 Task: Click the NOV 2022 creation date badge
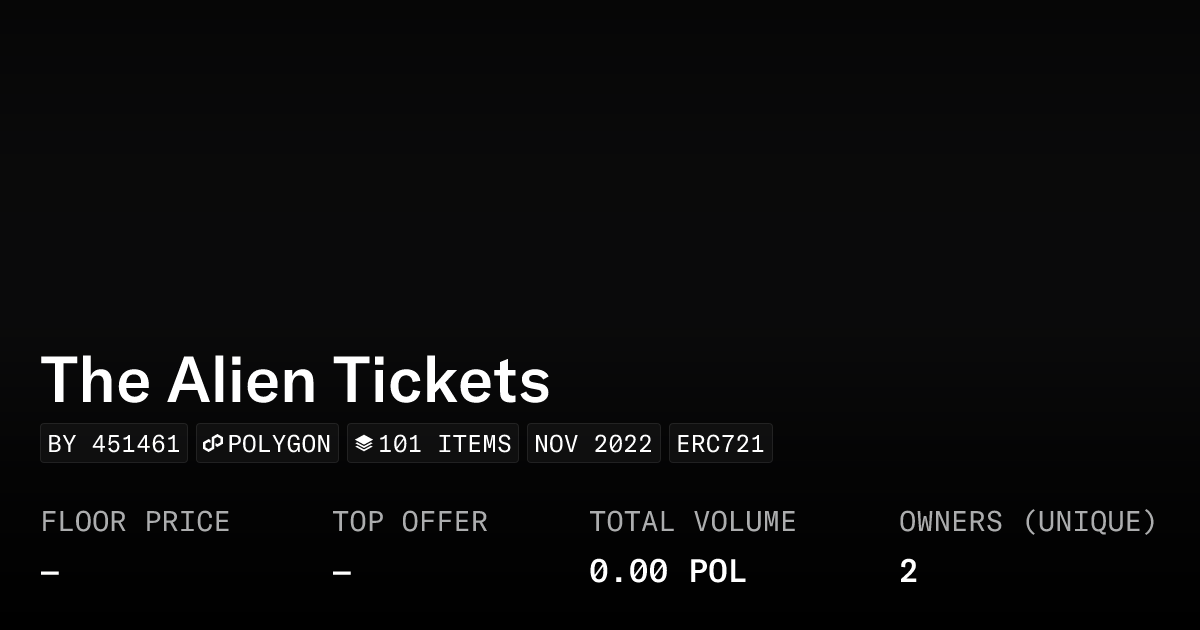point(593,443)
